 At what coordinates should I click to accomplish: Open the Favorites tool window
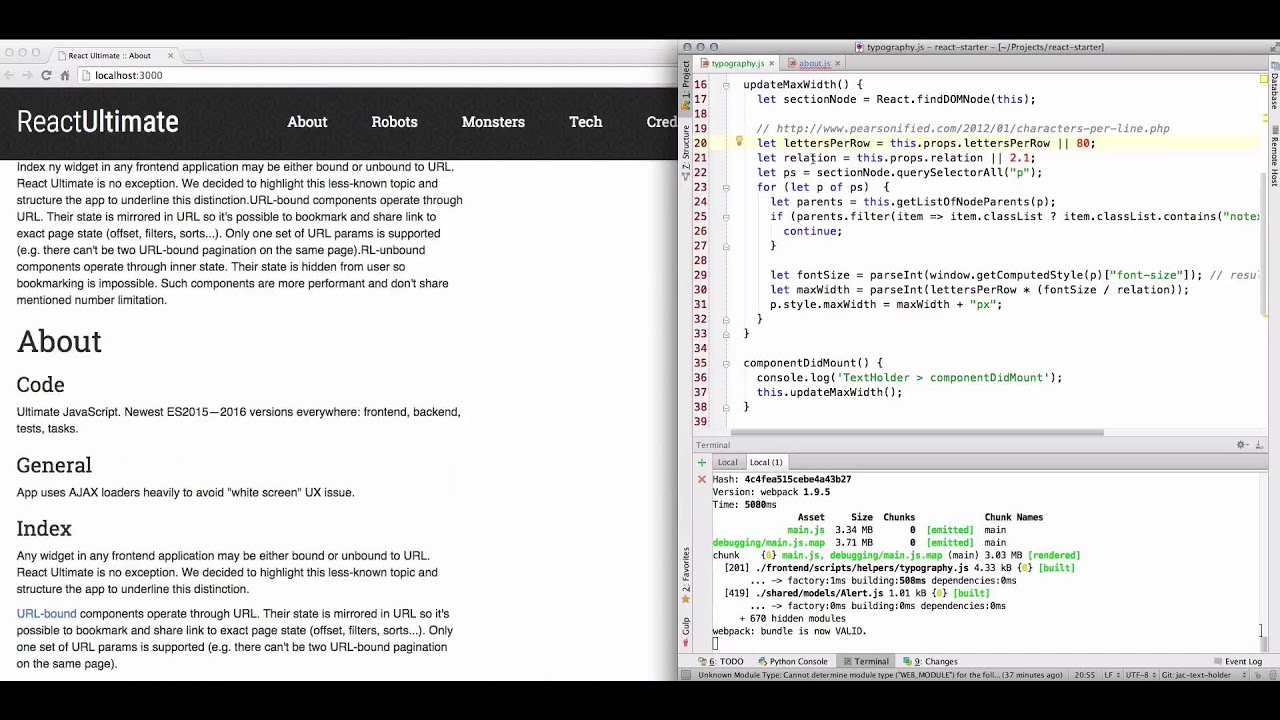point(686,574)
